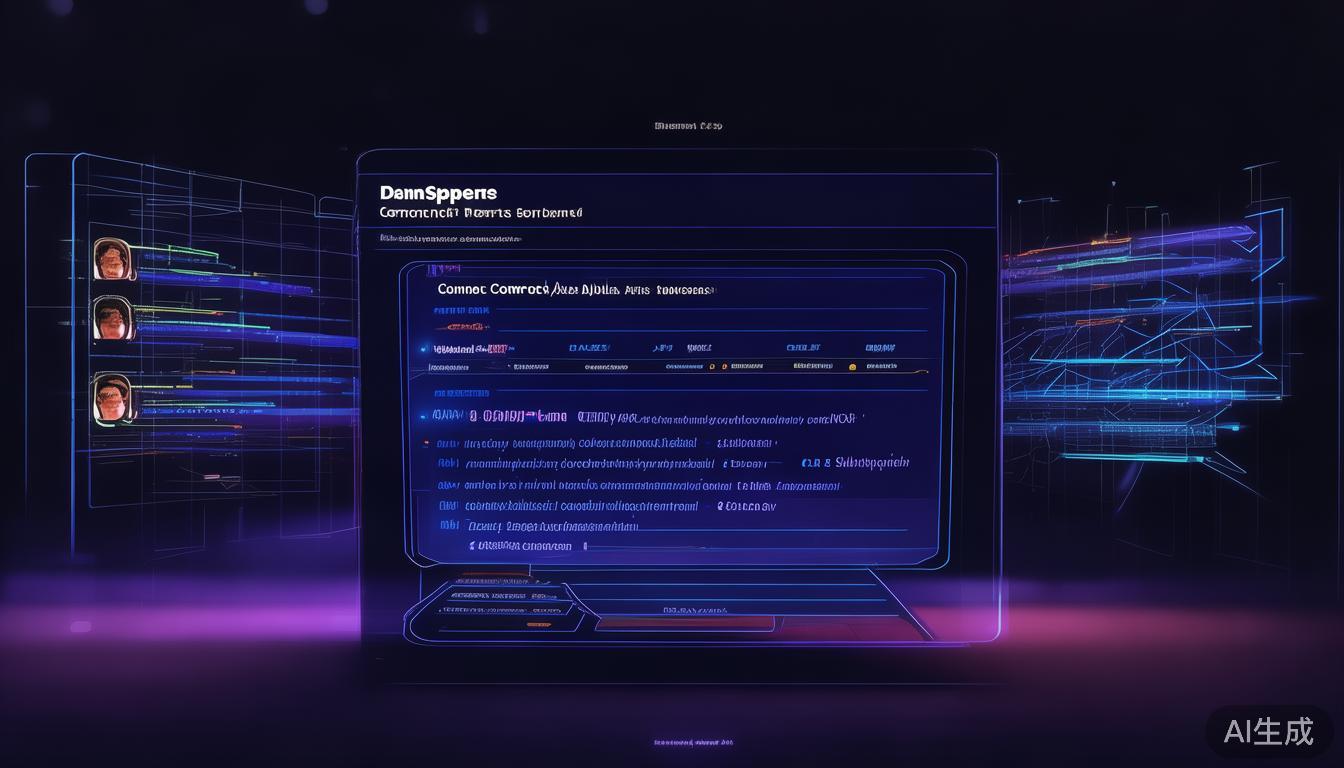Click the top avatar thumbnail in left panel
Screen dimensions: 1344x768
112,258
